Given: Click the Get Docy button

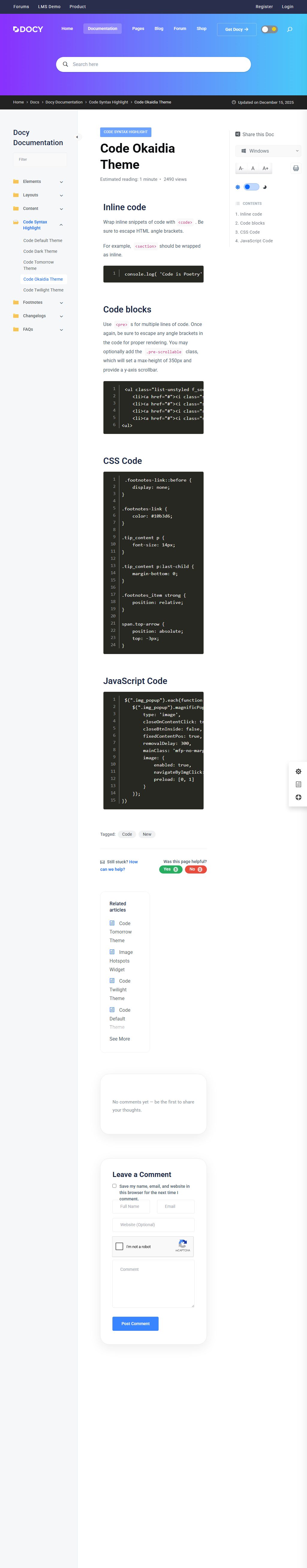Looking at the screenshot, I should point(237,29).
